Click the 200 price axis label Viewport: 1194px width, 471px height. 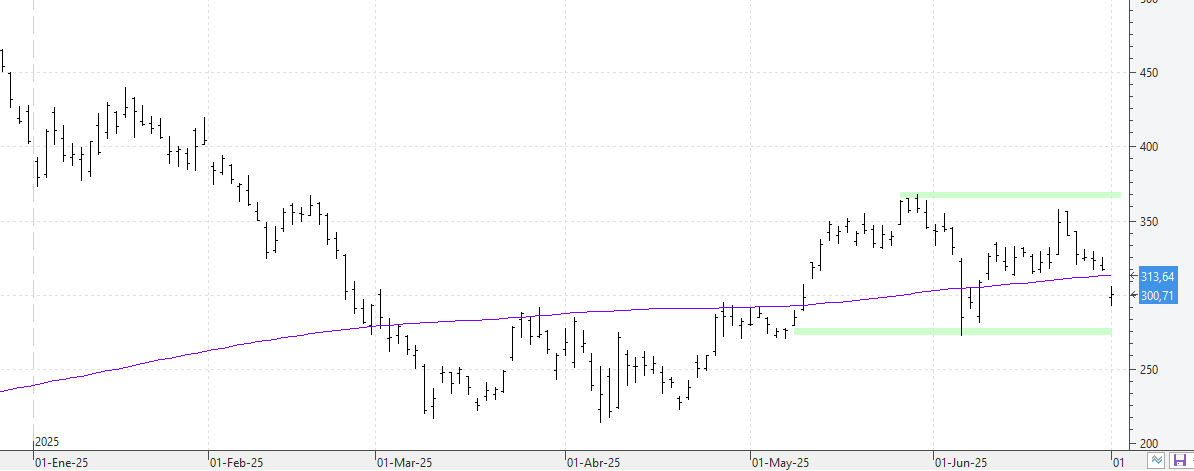1149,444
